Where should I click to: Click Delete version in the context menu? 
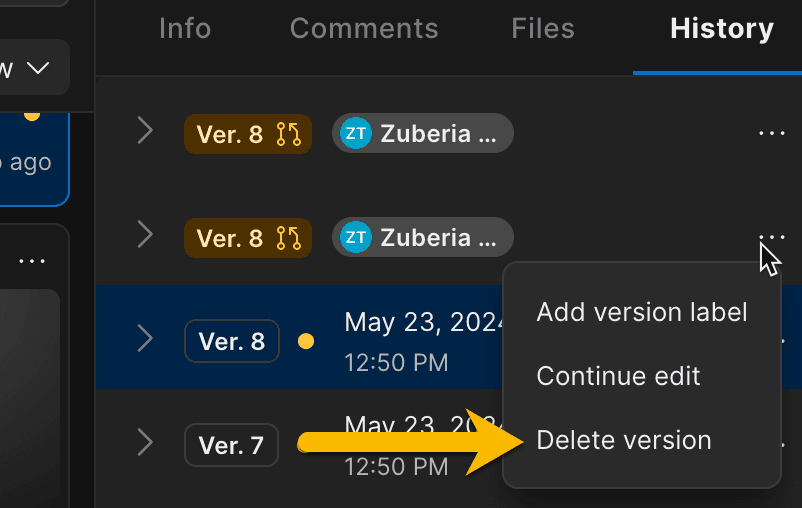tap(624, 440)
